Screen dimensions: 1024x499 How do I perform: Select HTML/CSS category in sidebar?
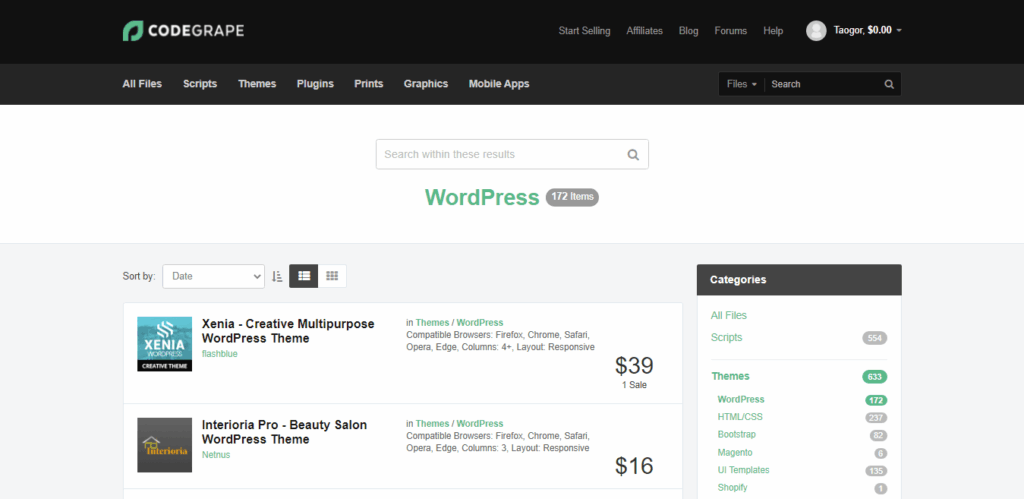point(740,417)
